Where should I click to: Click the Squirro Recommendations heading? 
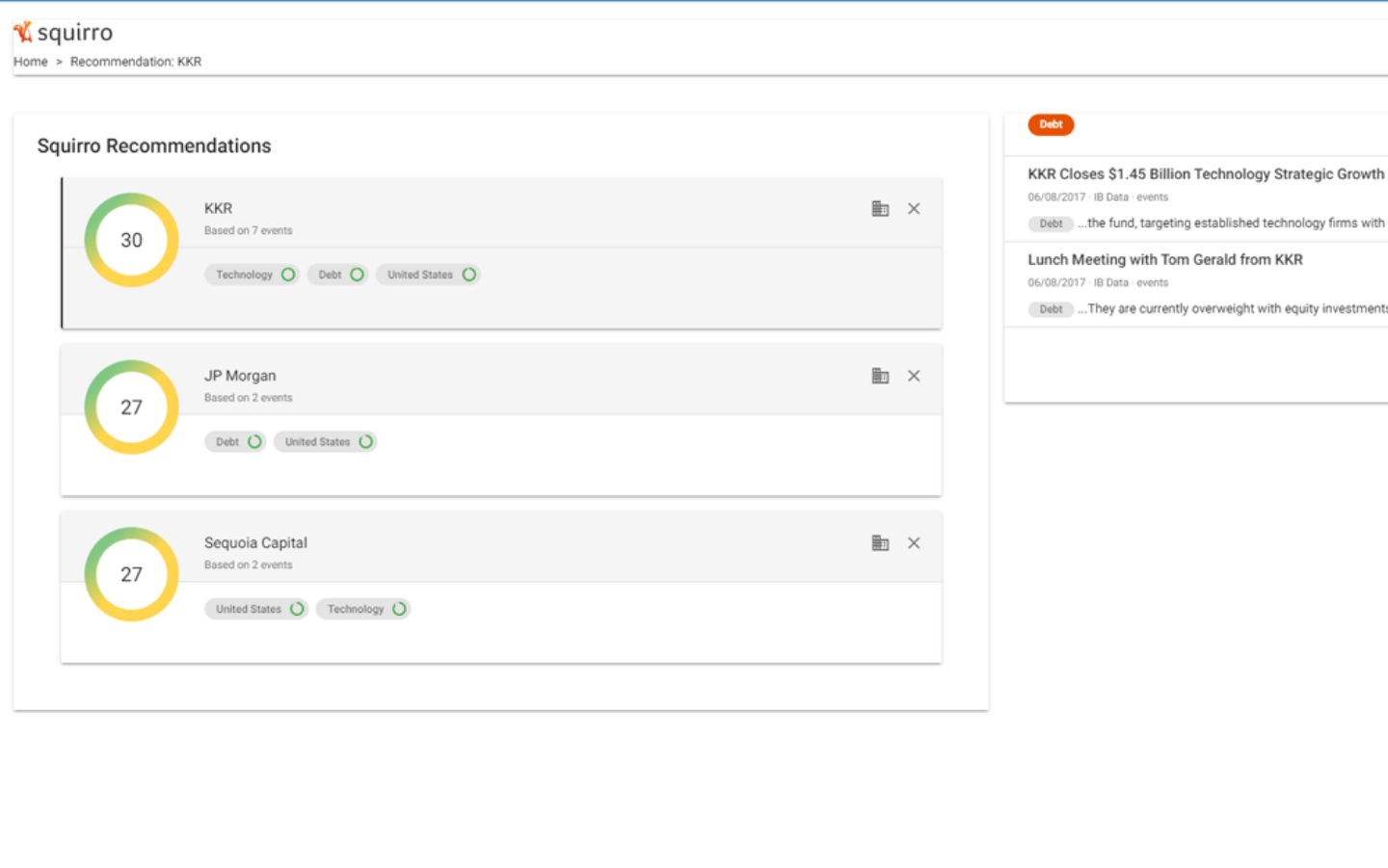click(x=154, y=145)
